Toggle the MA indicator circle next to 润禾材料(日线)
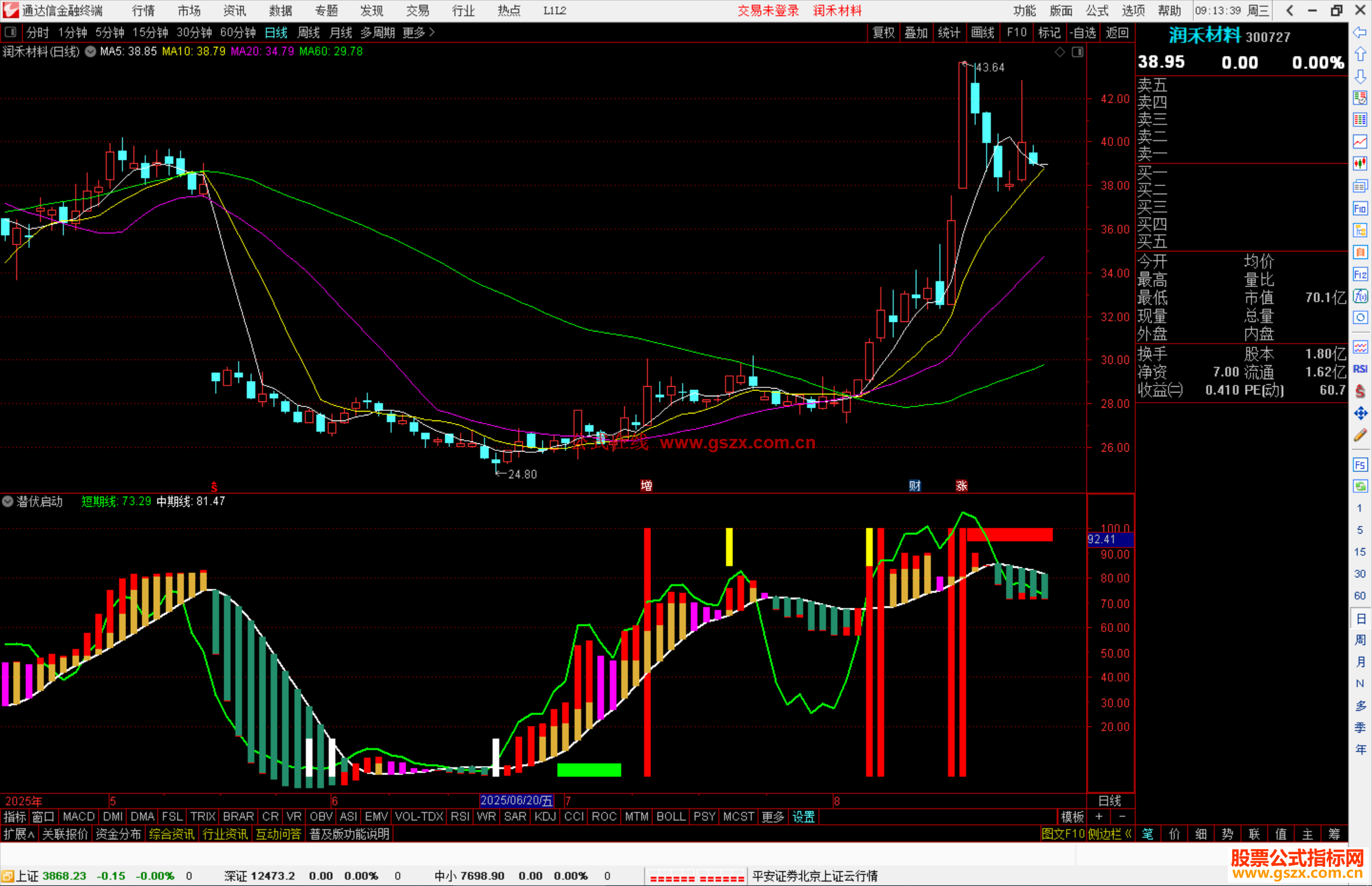Screen dimensions: 1372x886 (90, 51)
